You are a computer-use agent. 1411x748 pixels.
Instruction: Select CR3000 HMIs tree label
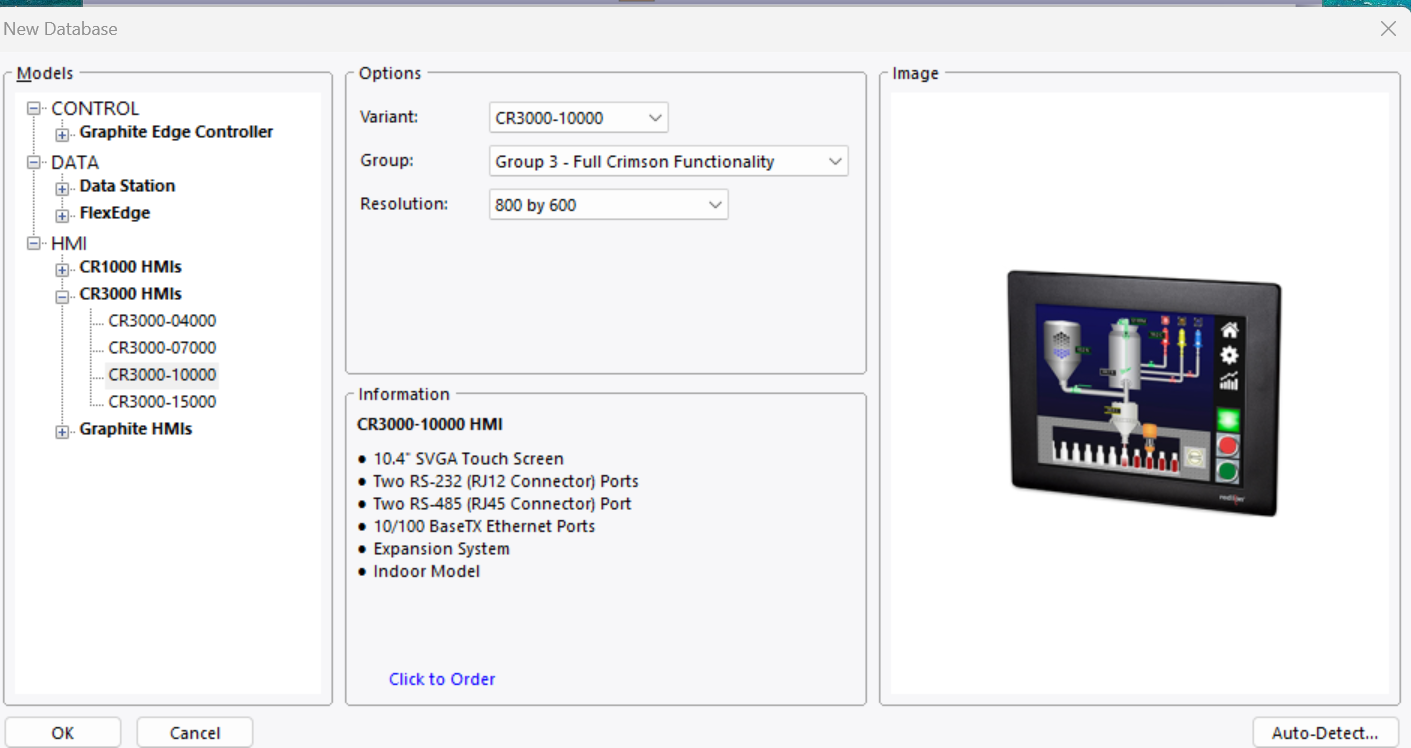(131, 294)
